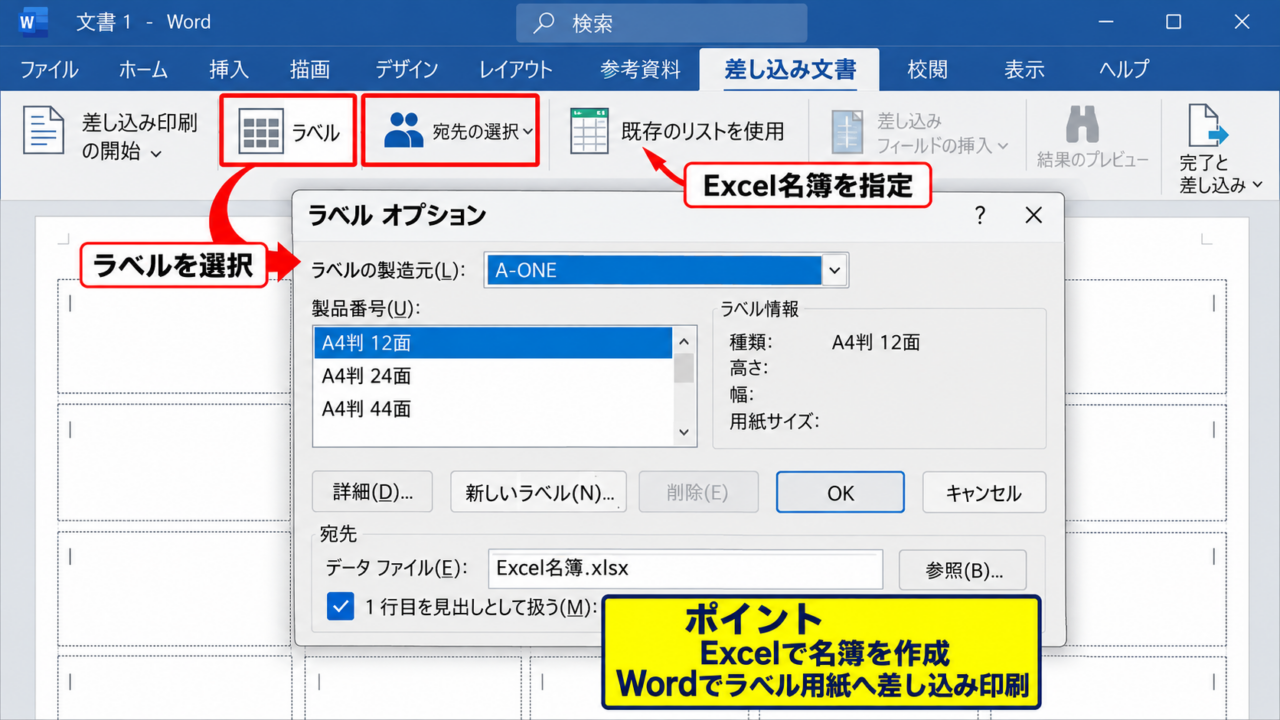Switch to the デザイン tab

(x=407, y=69)
